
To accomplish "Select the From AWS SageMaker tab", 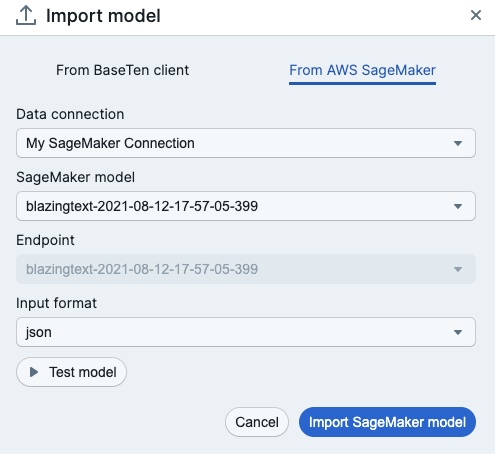I will pos(362,70).
